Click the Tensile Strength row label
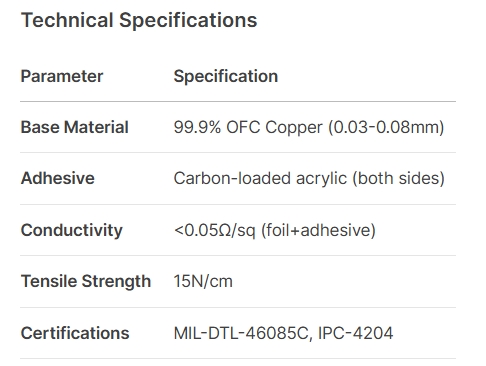486x366 pixels. click(x=86, y=281)
